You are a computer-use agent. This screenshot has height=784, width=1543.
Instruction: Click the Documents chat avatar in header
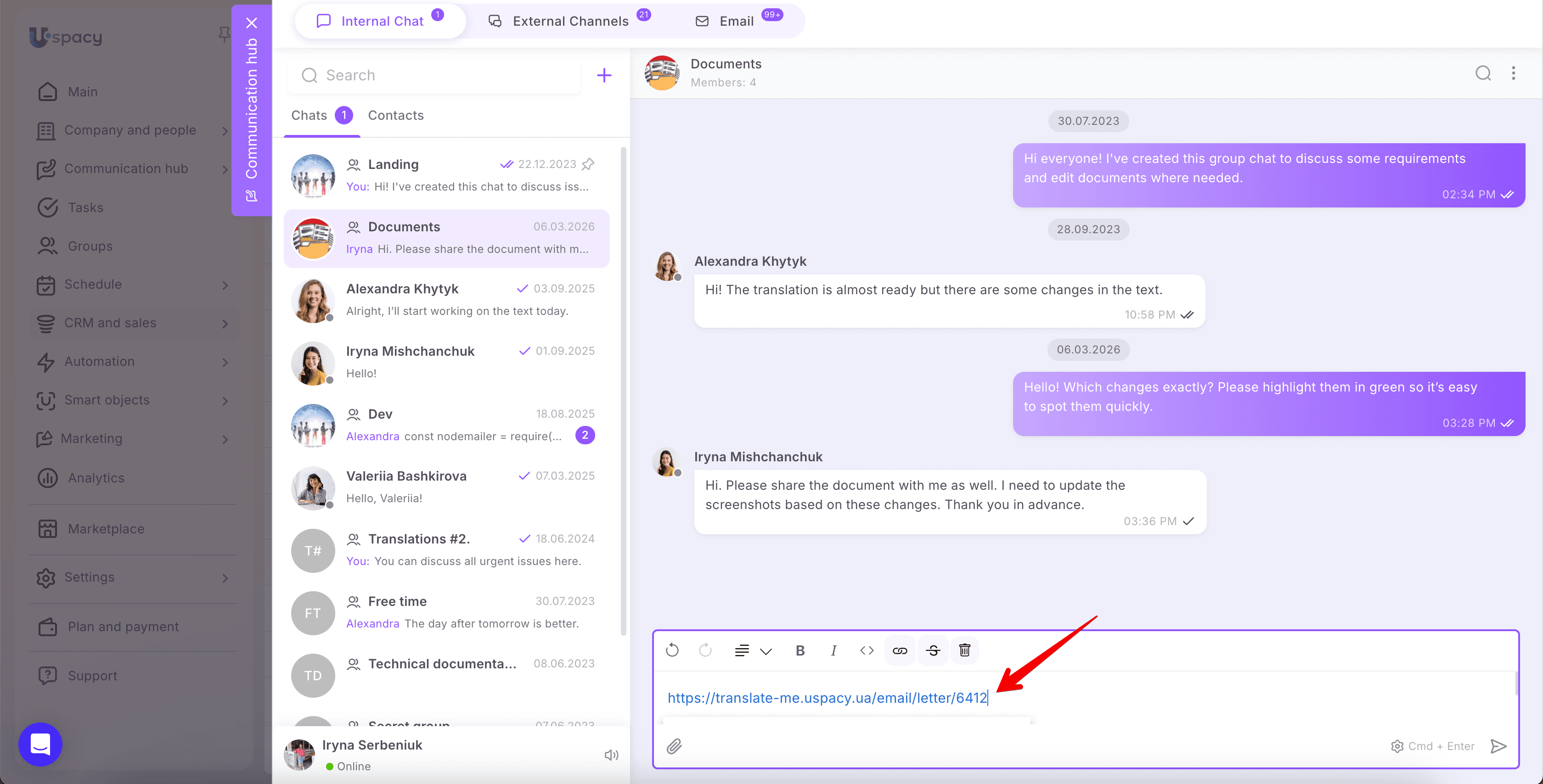pyautogui.click(x=662, y=73)
